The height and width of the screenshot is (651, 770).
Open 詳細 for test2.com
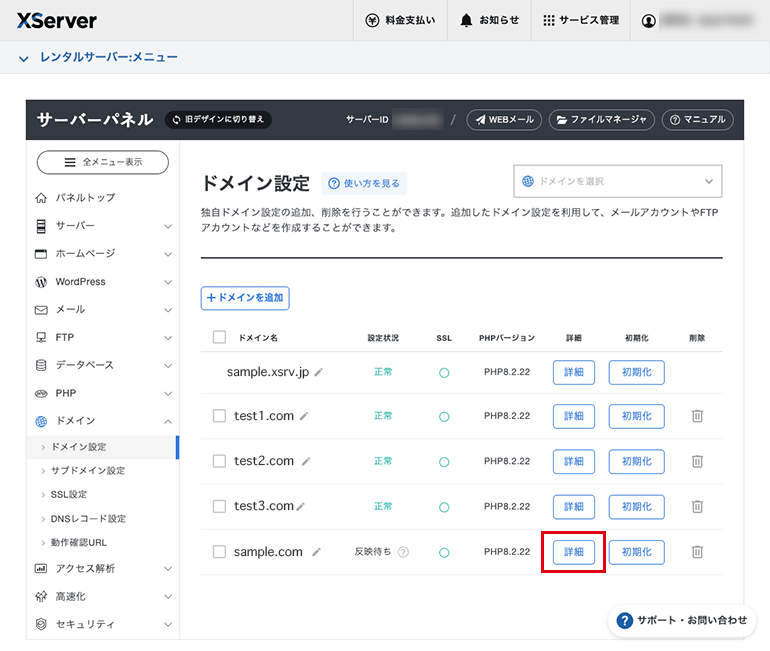574,461
